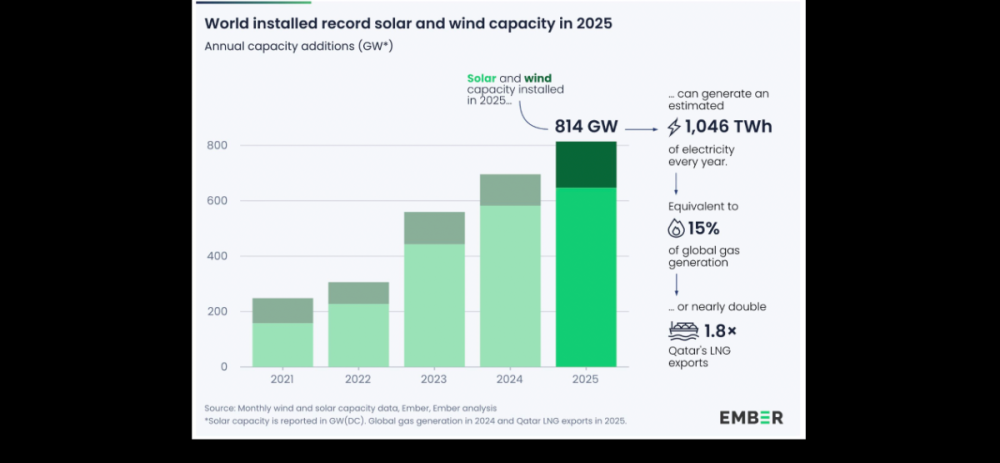Viewport: 1000px width, 463px height.
Task: Select the dark green wind segment of 2025 bar
Action: coord(586,165)
